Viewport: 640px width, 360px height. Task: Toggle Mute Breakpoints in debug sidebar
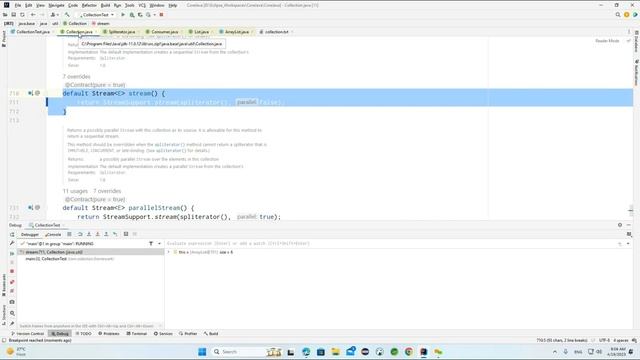12,291
